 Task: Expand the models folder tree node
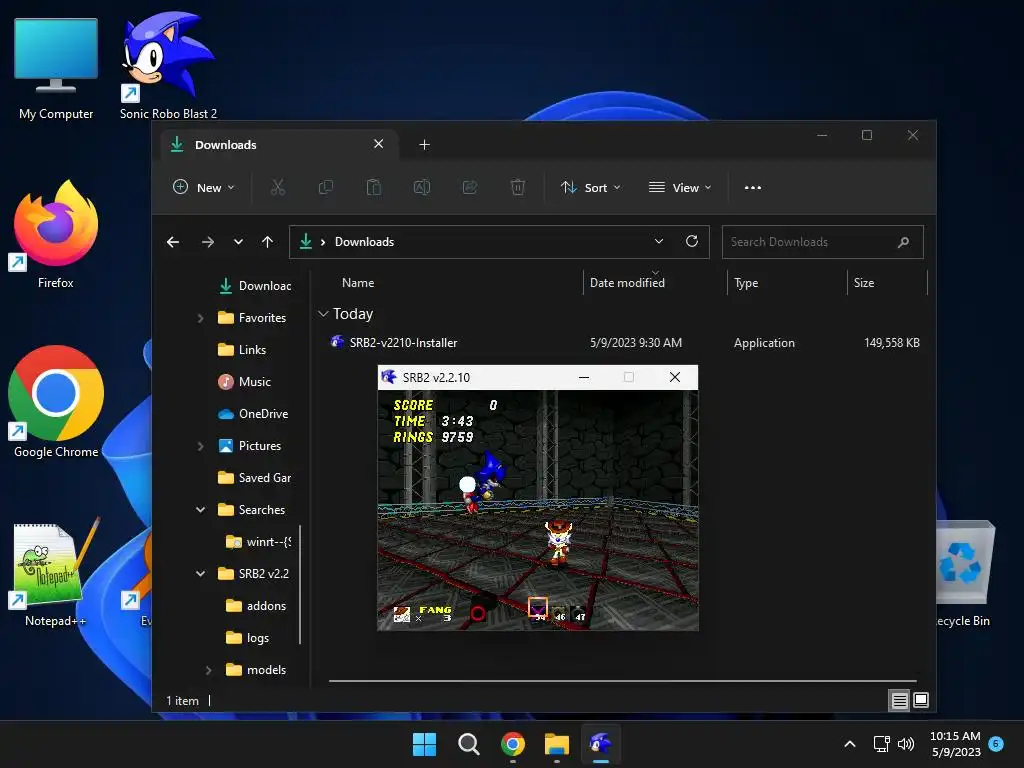point(208,670)
